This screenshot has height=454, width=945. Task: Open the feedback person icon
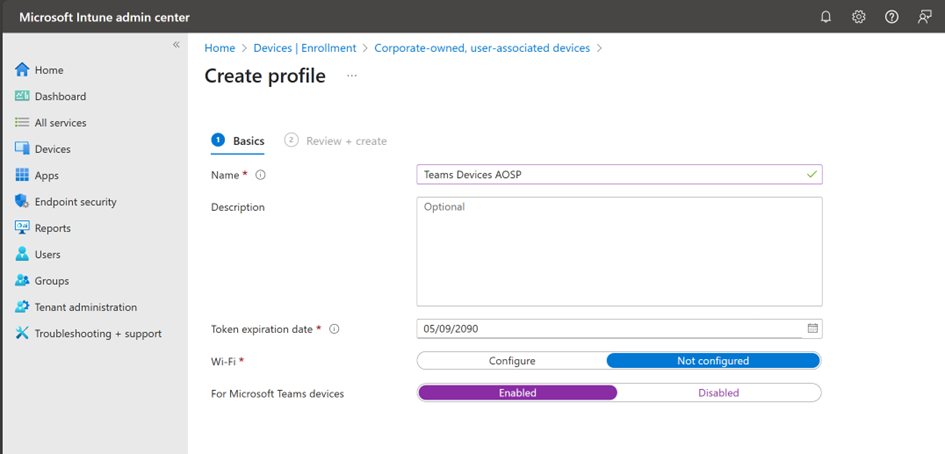click(x=925, y=17)
